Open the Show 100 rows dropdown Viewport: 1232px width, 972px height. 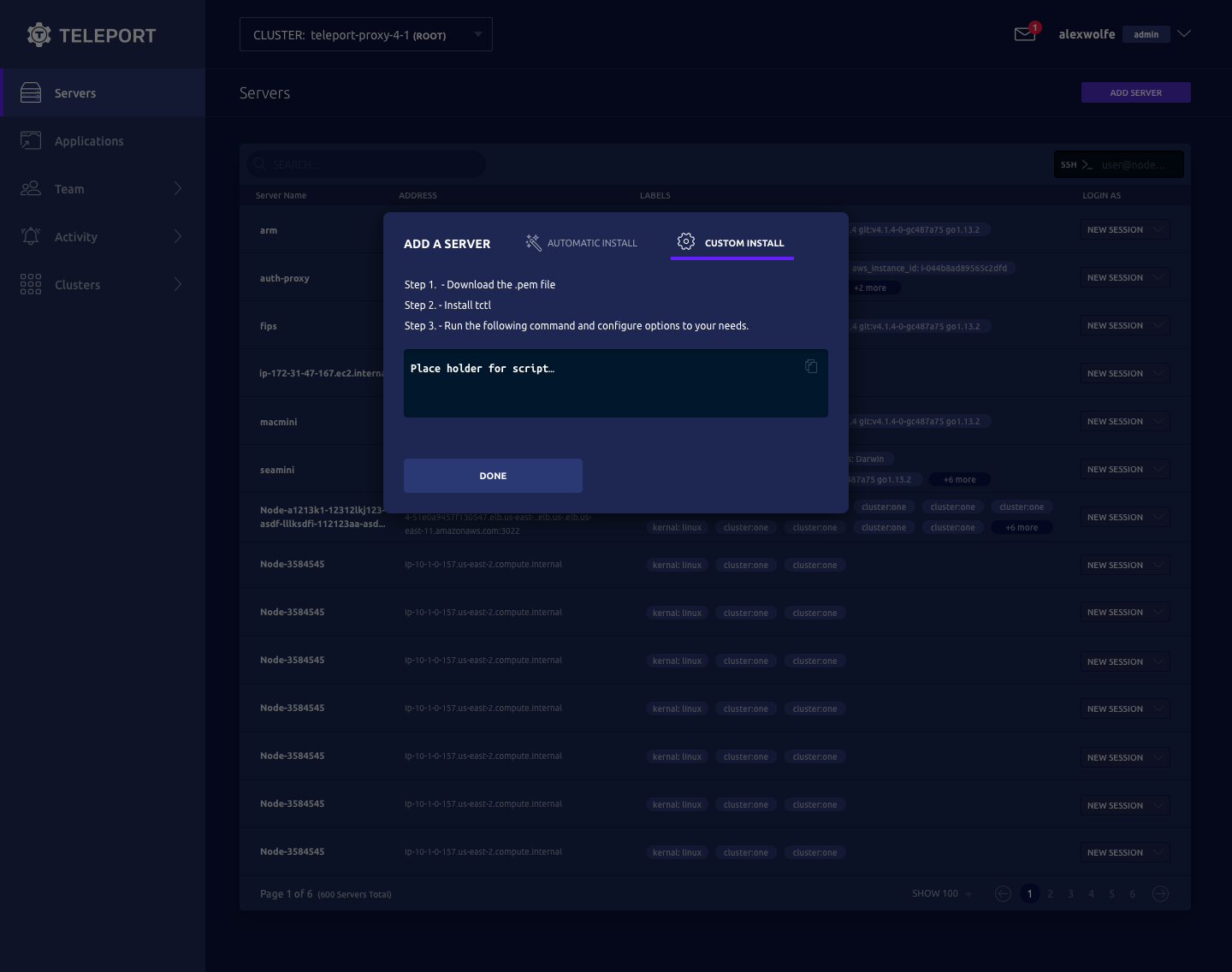[x=942, y=894]
